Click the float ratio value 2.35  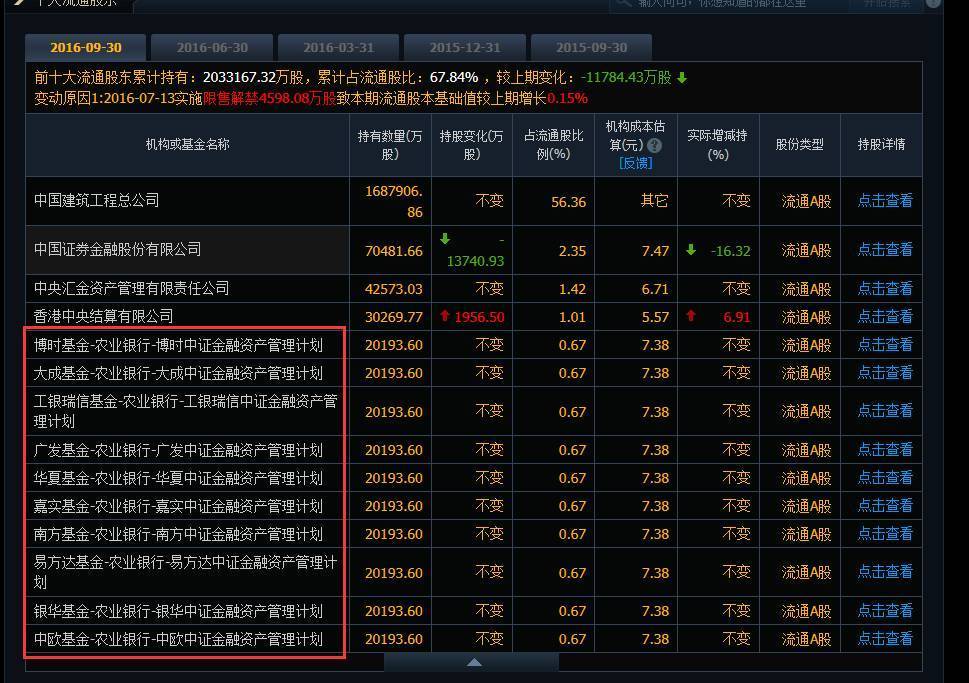pyautogui.click(x=572, y=251)
